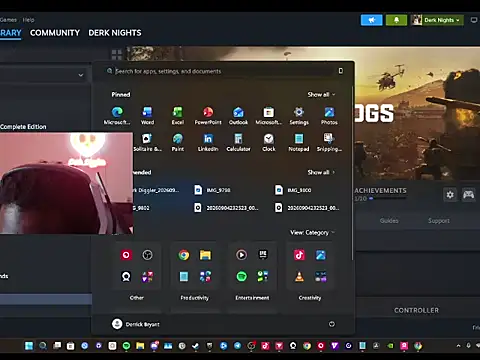
Task: Click the achievements progress bar in Steam
Action: [x=387, y=198]
